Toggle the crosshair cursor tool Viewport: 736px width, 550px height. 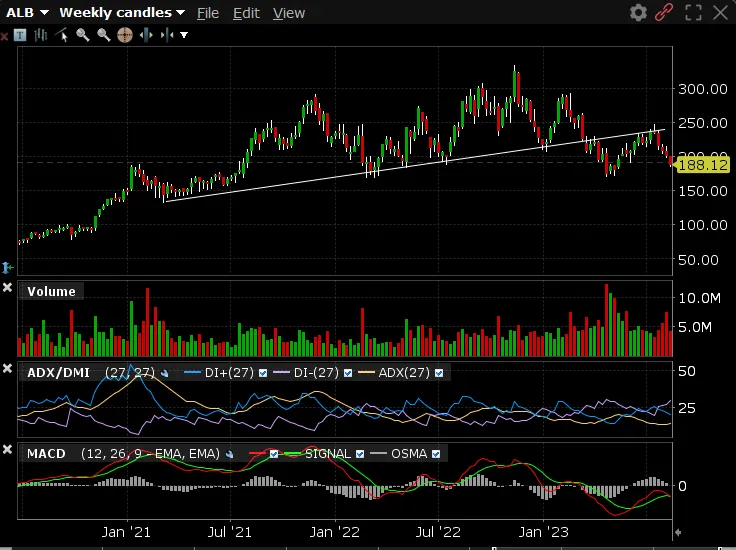125,35
